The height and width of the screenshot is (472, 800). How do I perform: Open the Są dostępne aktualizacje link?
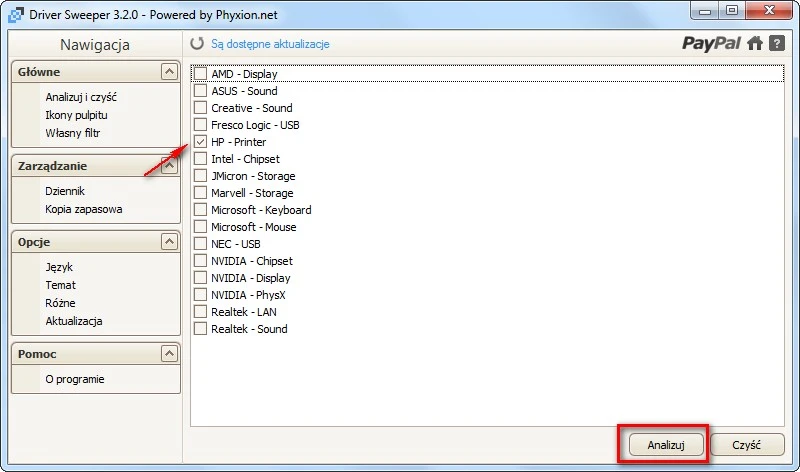click(270, 44)
